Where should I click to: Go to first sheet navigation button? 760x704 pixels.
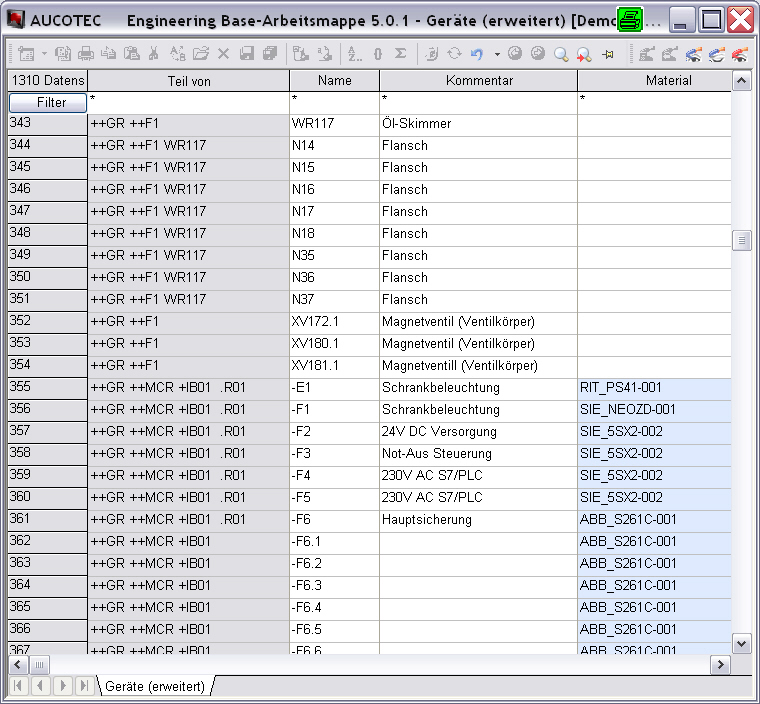(18, 686)
